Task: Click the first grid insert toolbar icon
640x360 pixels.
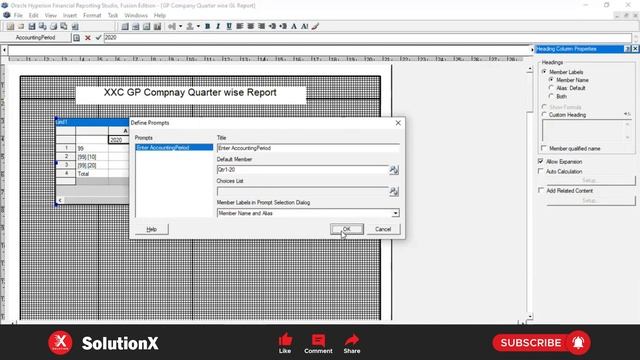Action: point(125,27)
